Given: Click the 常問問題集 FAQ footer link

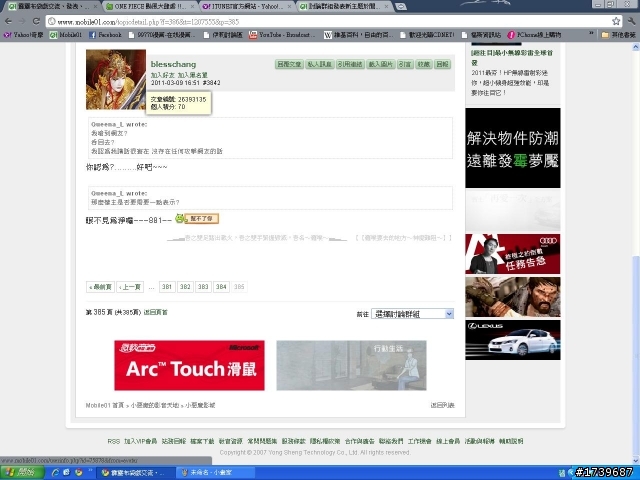Looking at the screenshot, I should pos(262,441).
